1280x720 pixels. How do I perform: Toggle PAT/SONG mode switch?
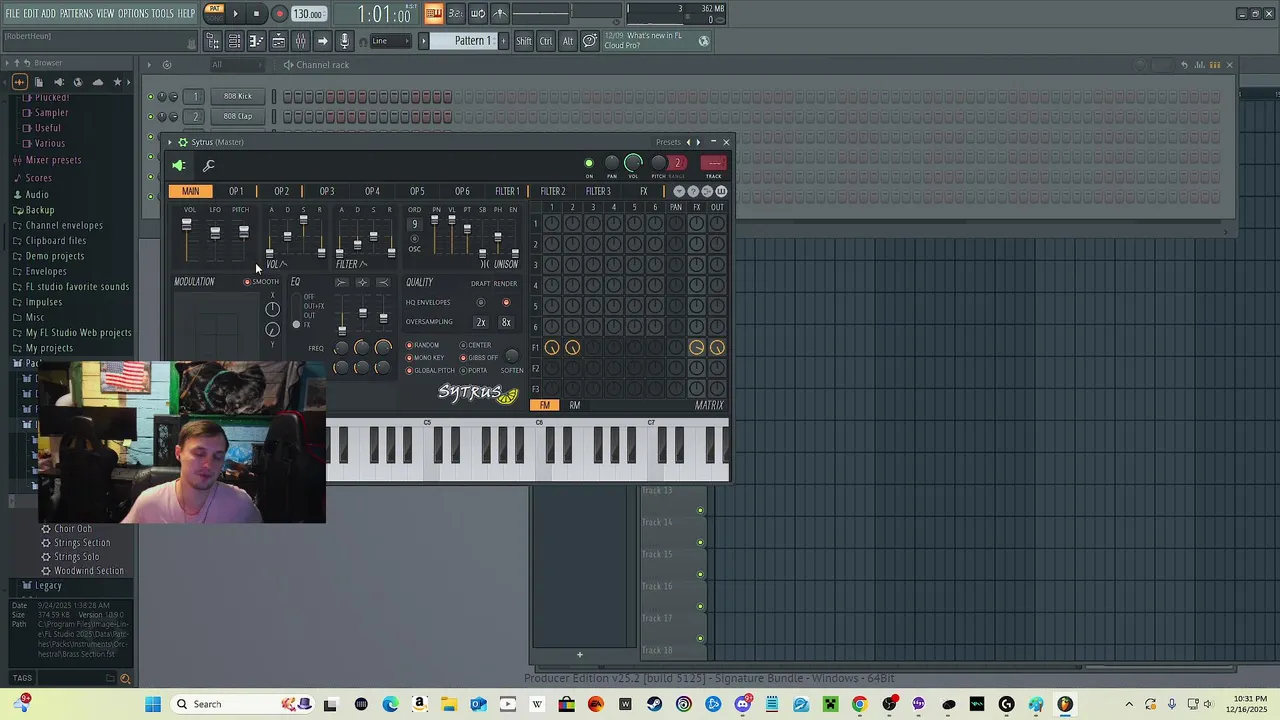[214, 14]
